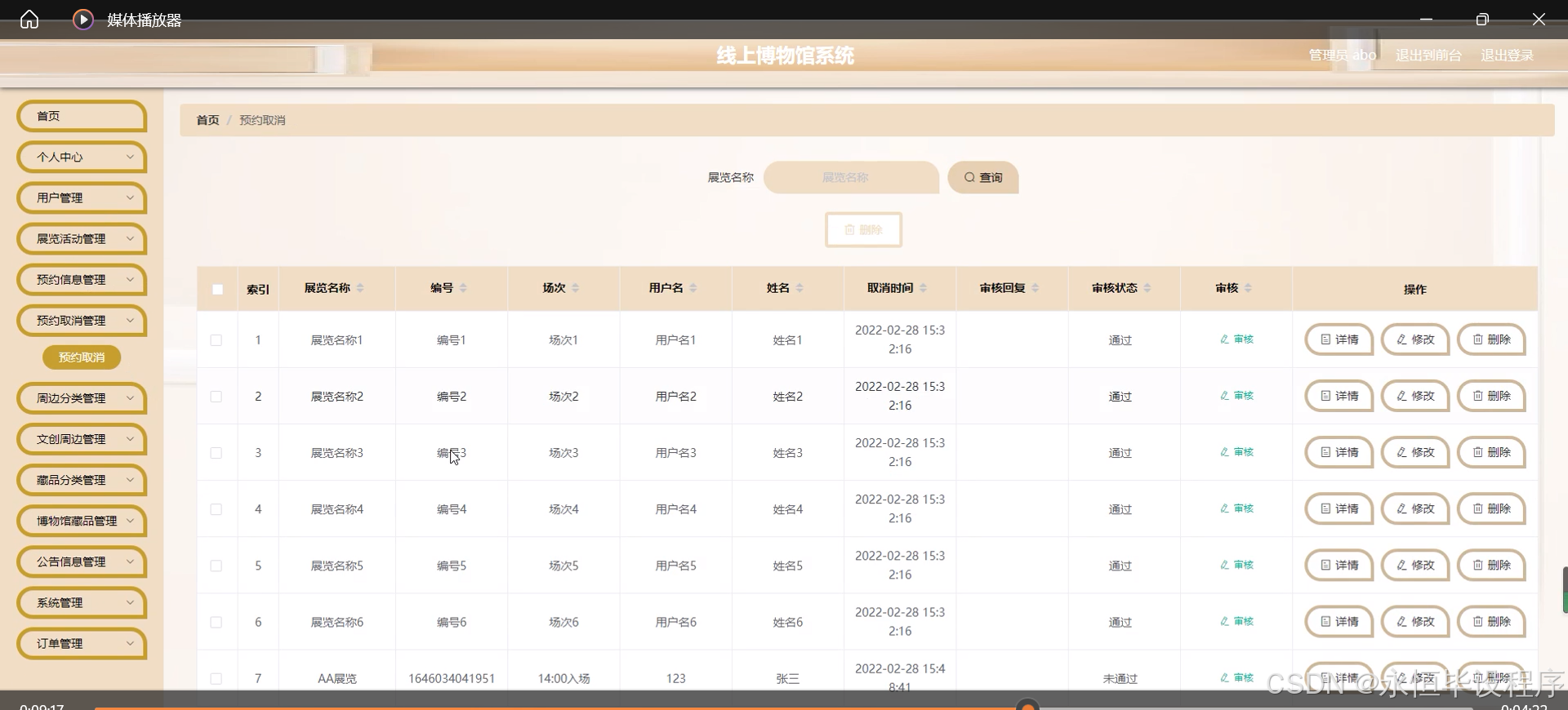Image resolution: width=1568 pixels, height=710 pixels.
Task: Sort by 审核状态 column arrows
Action: (1147, 288)
